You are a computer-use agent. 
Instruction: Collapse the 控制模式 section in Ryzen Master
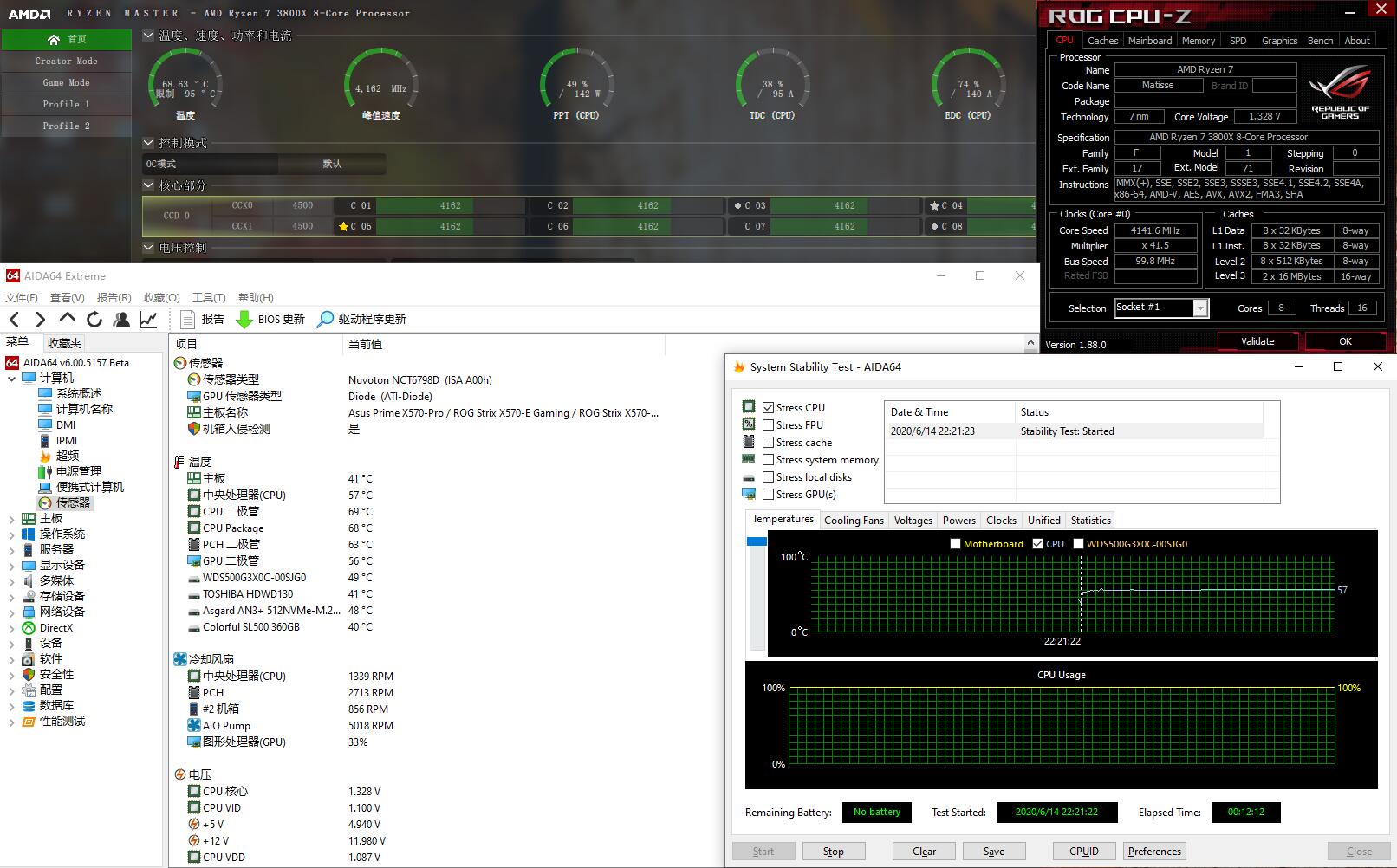[x=148, y=143]
